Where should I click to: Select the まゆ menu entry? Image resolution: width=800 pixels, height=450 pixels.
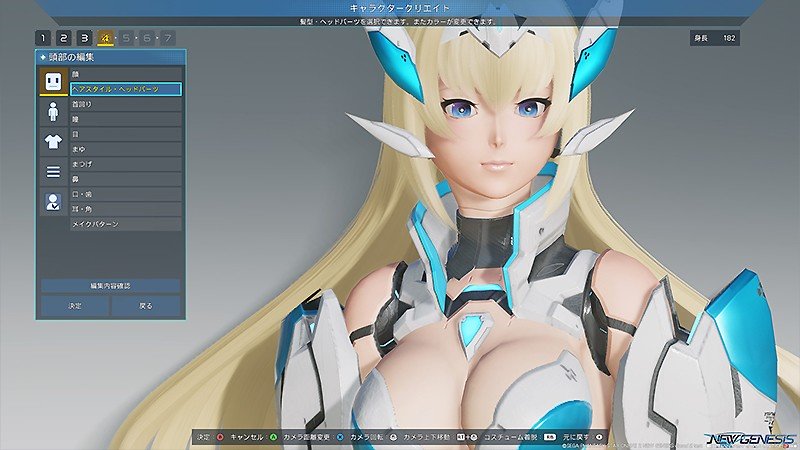pos(126,149)
